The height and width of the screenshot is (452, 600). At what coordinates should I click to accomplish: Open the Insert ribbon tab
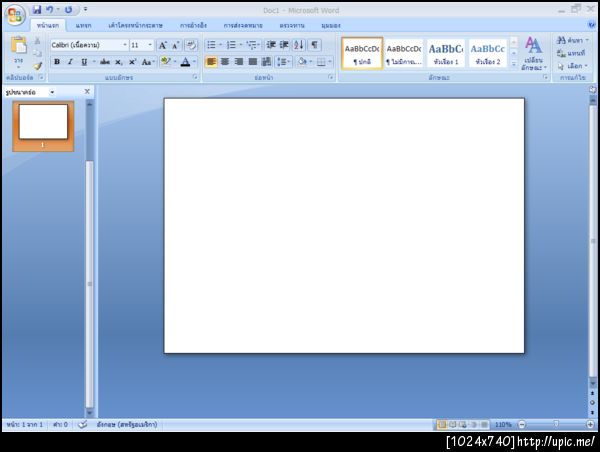click(x=83, y=25)
